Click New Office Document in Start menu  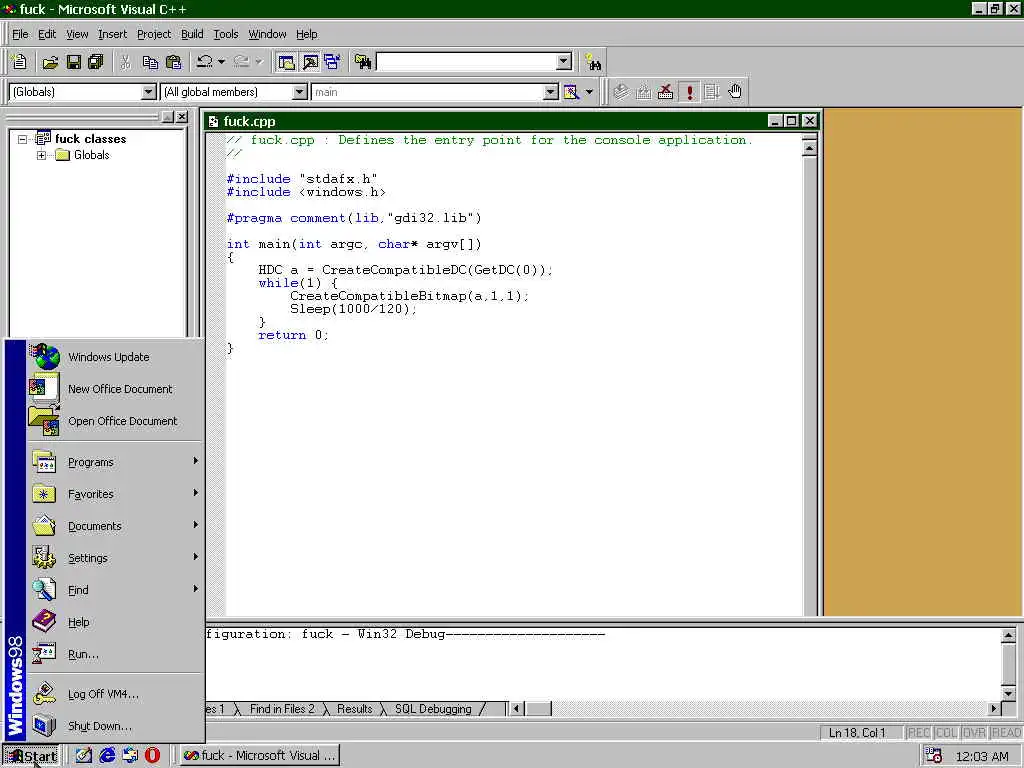click(116, 389)
